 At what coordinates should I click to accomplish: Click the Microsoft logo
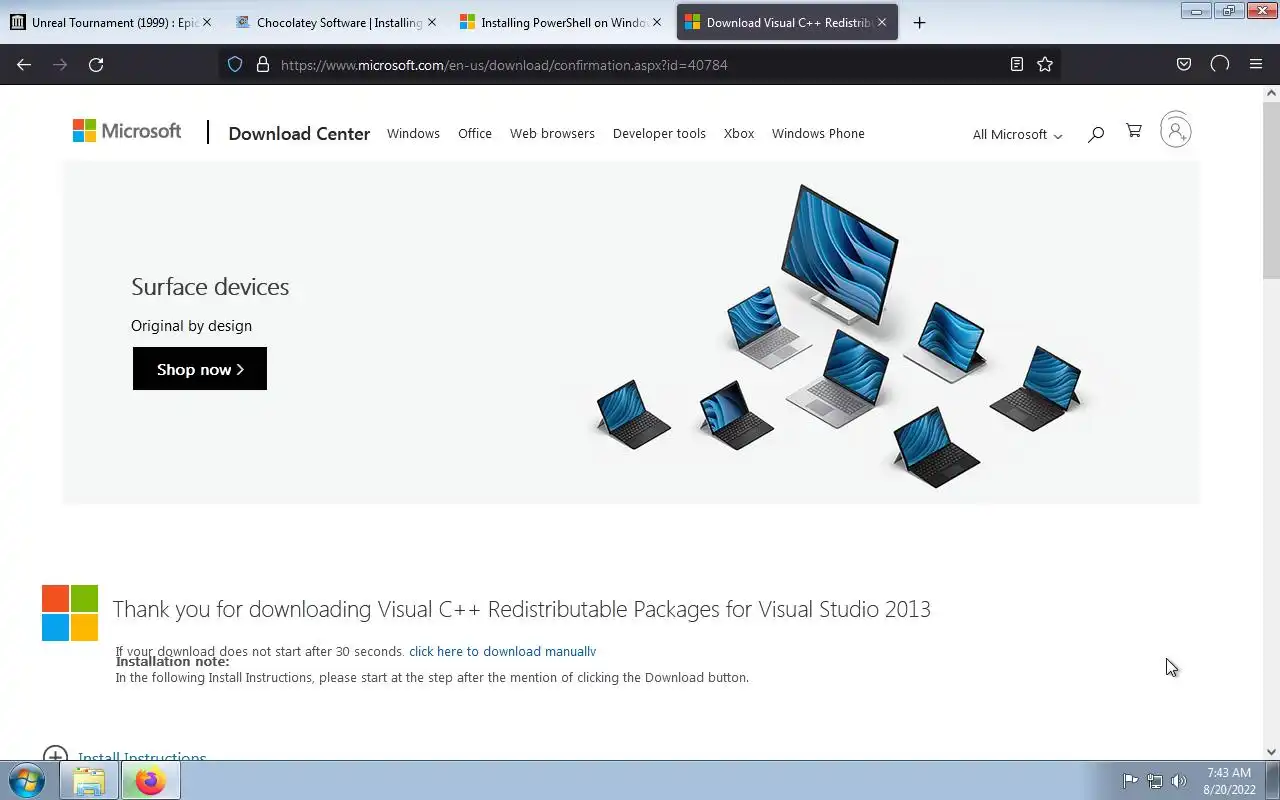[x=127, y=131]
